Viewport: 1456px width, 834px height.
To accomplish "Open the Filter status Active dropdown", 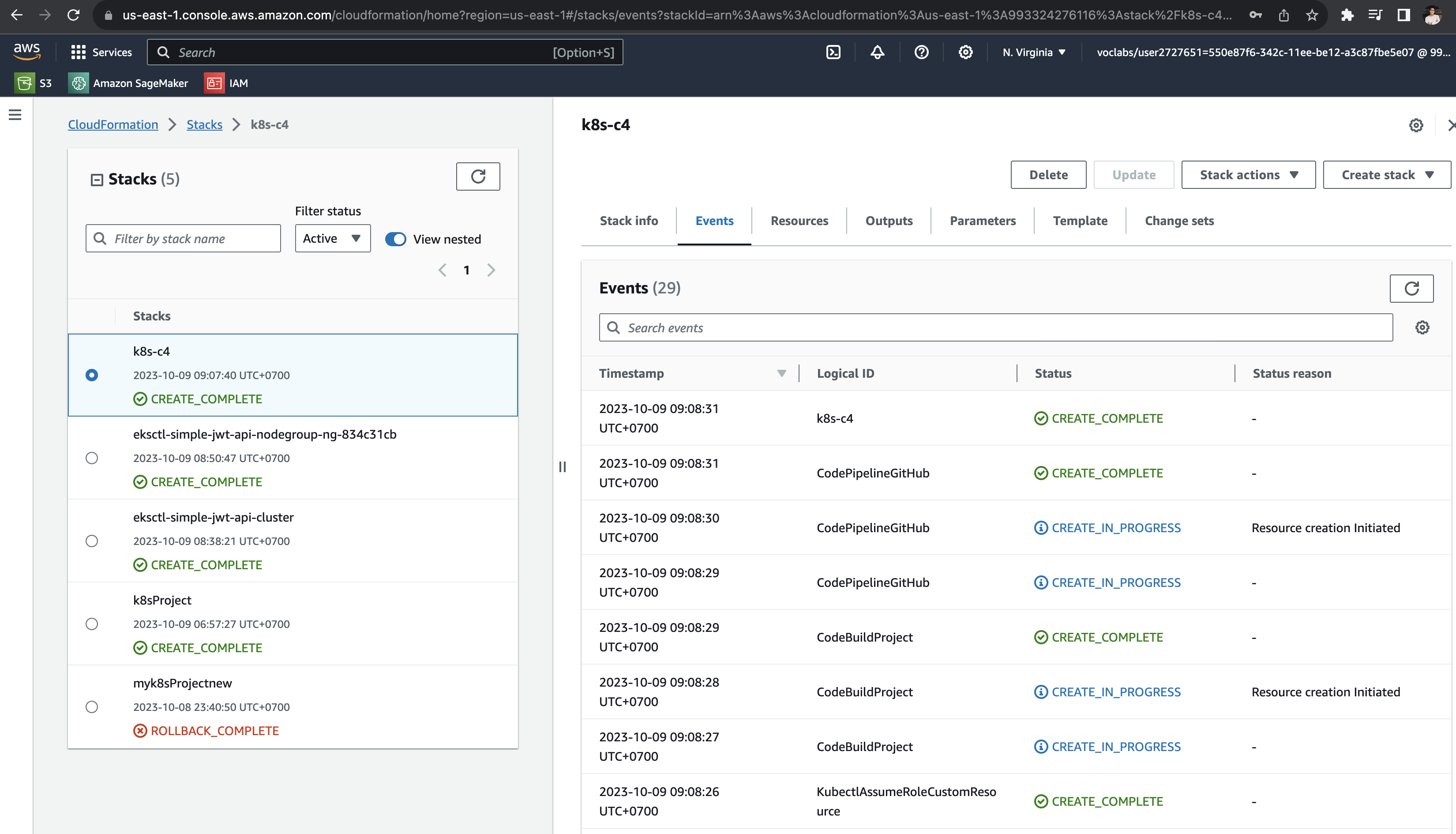I will click(x=333, y=238).
